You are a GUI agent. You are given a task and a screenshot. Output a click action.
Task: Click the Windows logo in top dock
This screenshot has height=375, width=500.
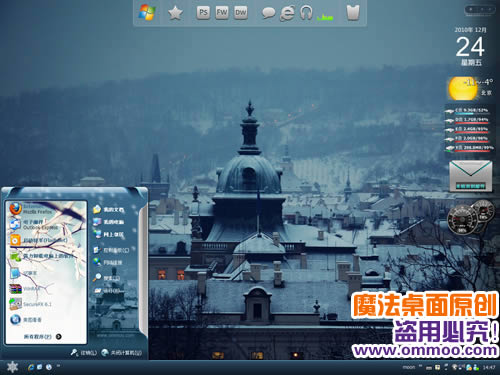(147, 13)
